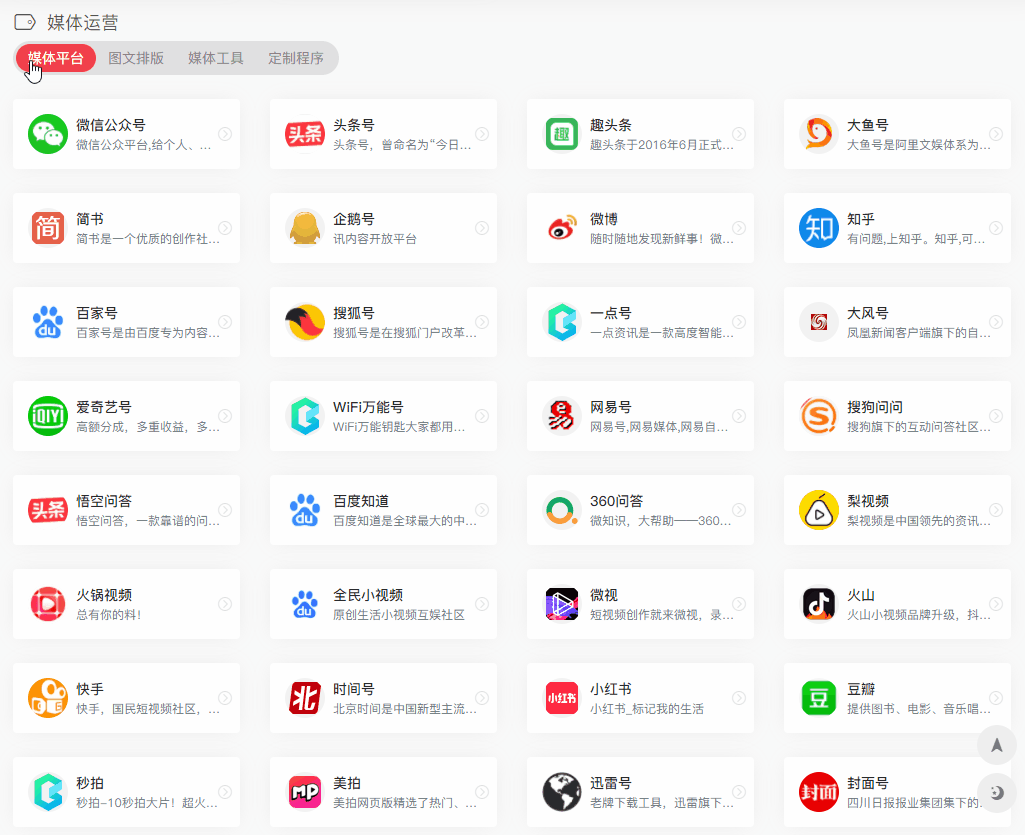Click the 爱奇艺号 iQIYI green icon
This screenshot has width=1025, height=835.
point(48,416)
